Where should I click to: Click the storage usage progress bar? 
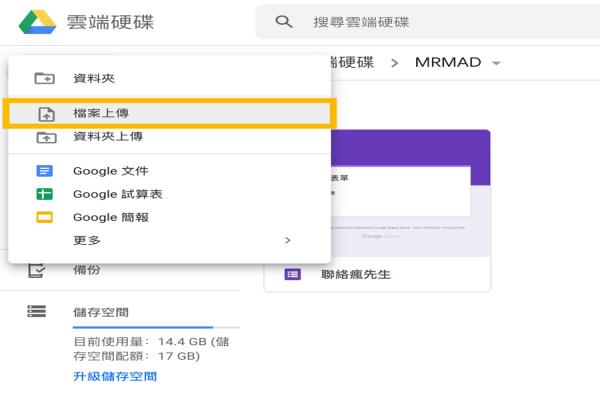pos(156,327)
